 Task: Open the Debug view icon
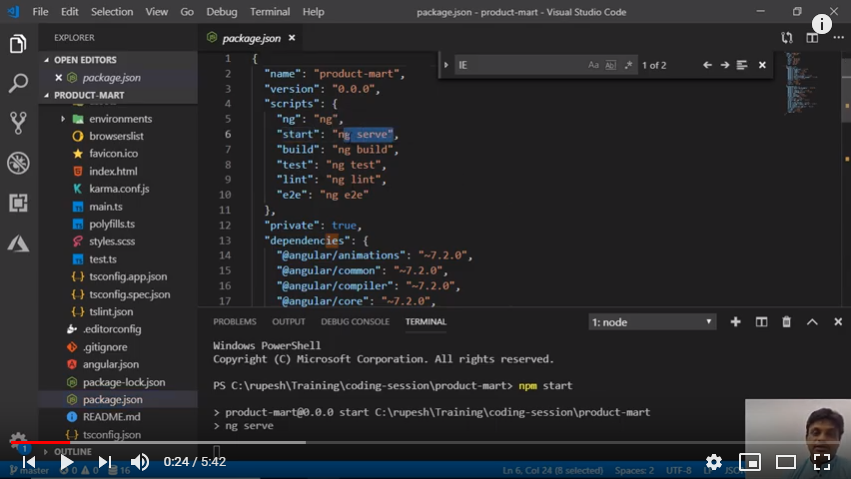(x=18, y=163)
